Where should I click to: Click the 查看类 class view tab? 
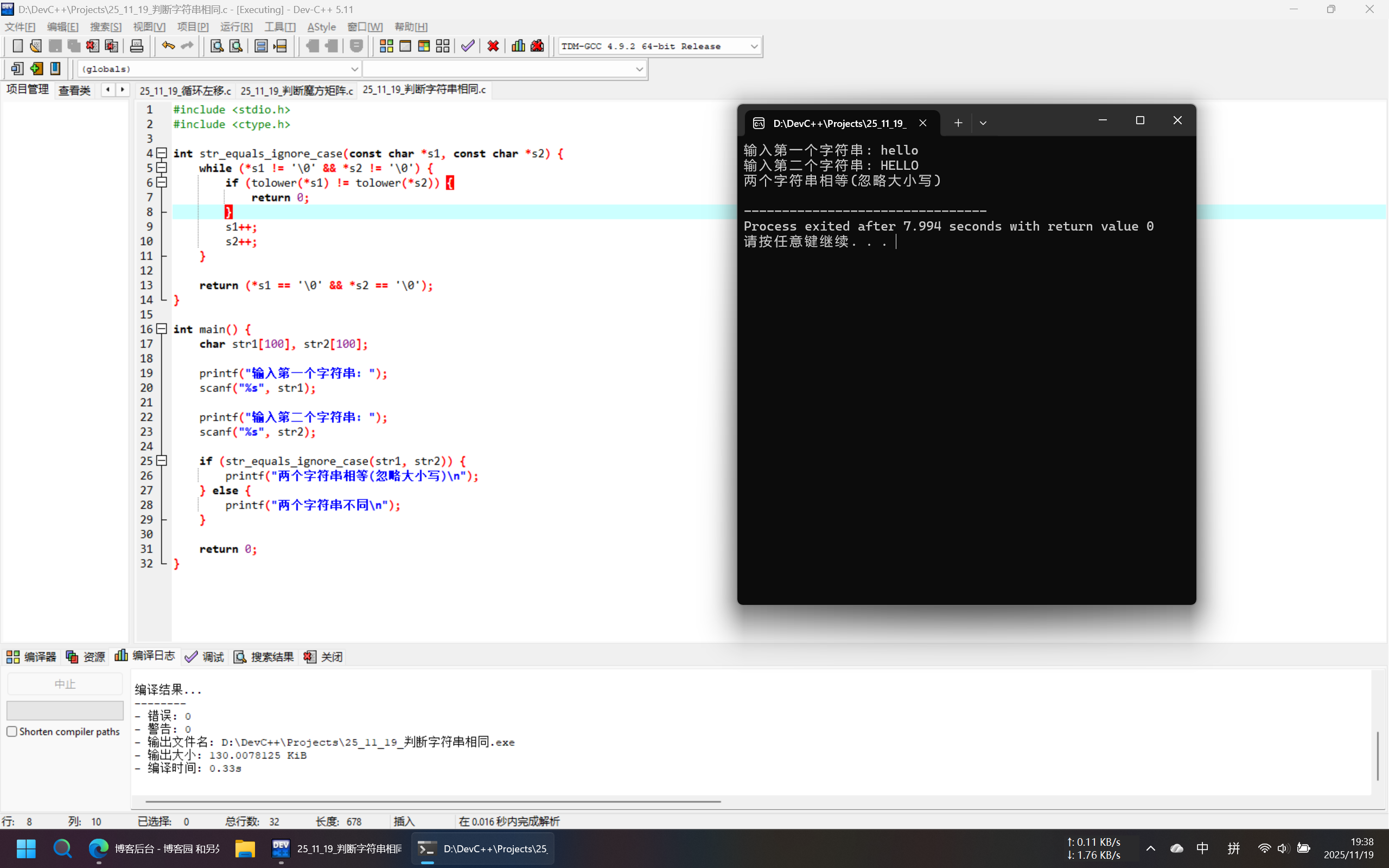coord(75,91)
